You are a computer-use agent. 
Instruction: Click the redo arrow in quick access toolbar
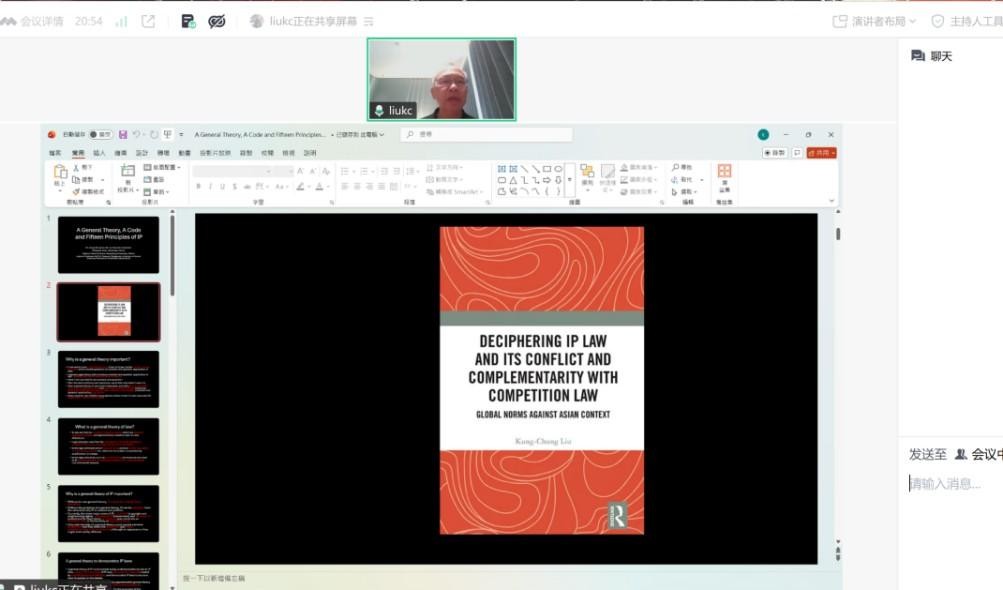coord(154,134)
